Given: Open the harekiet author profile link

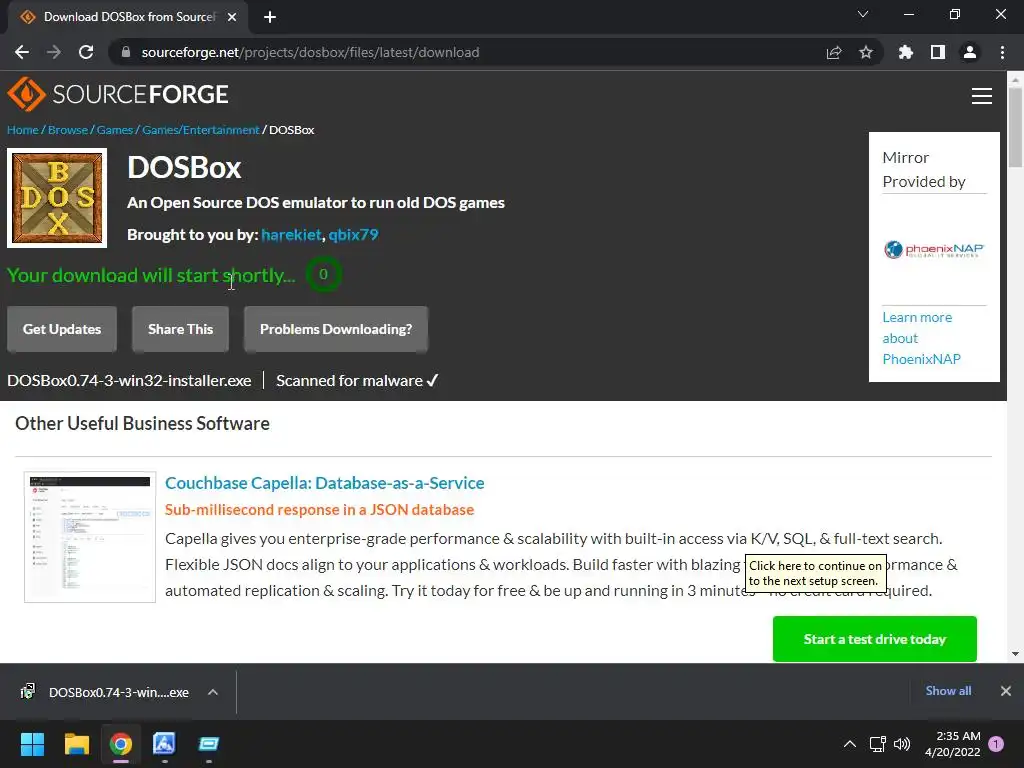Looking at the screenshot, I should [291, 234].
